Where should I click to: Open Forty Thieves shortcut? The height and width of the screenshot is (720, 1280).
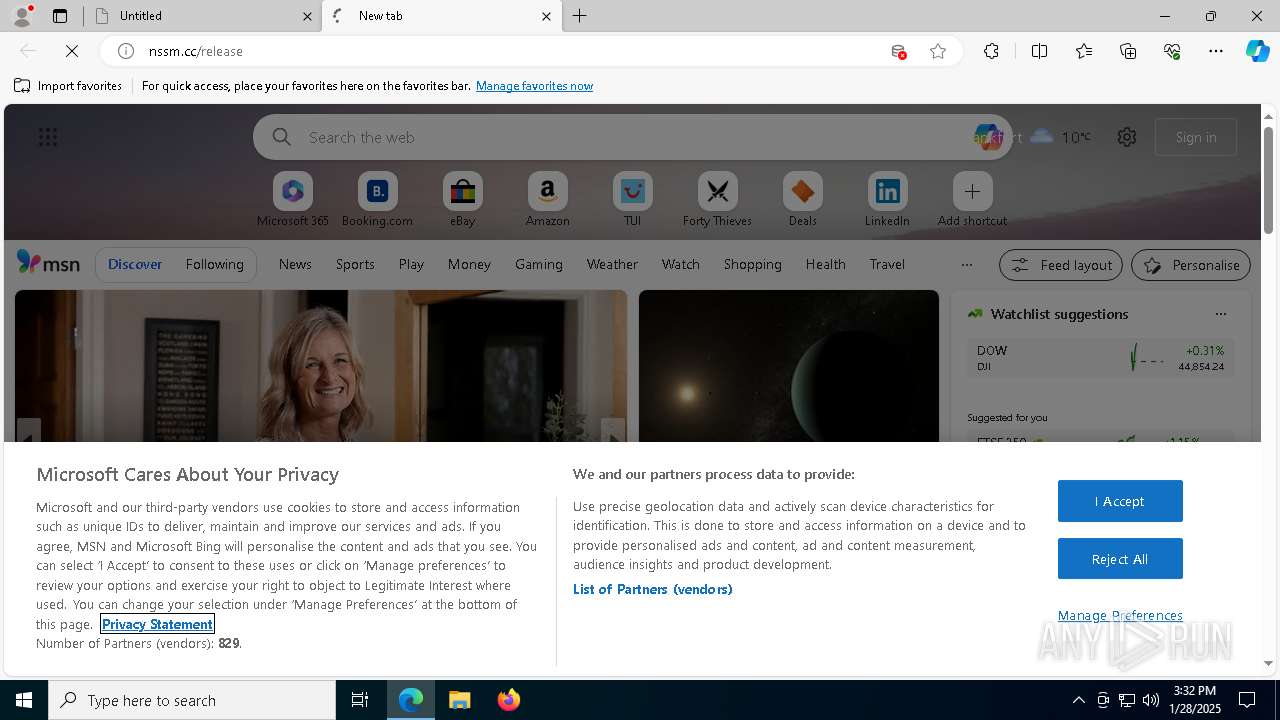[717, 200]
